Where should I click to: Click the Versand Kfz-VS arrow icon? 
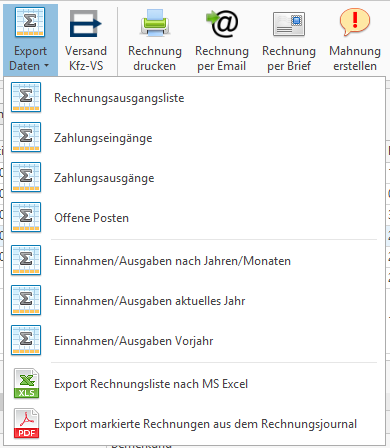(x=85, y=23)
